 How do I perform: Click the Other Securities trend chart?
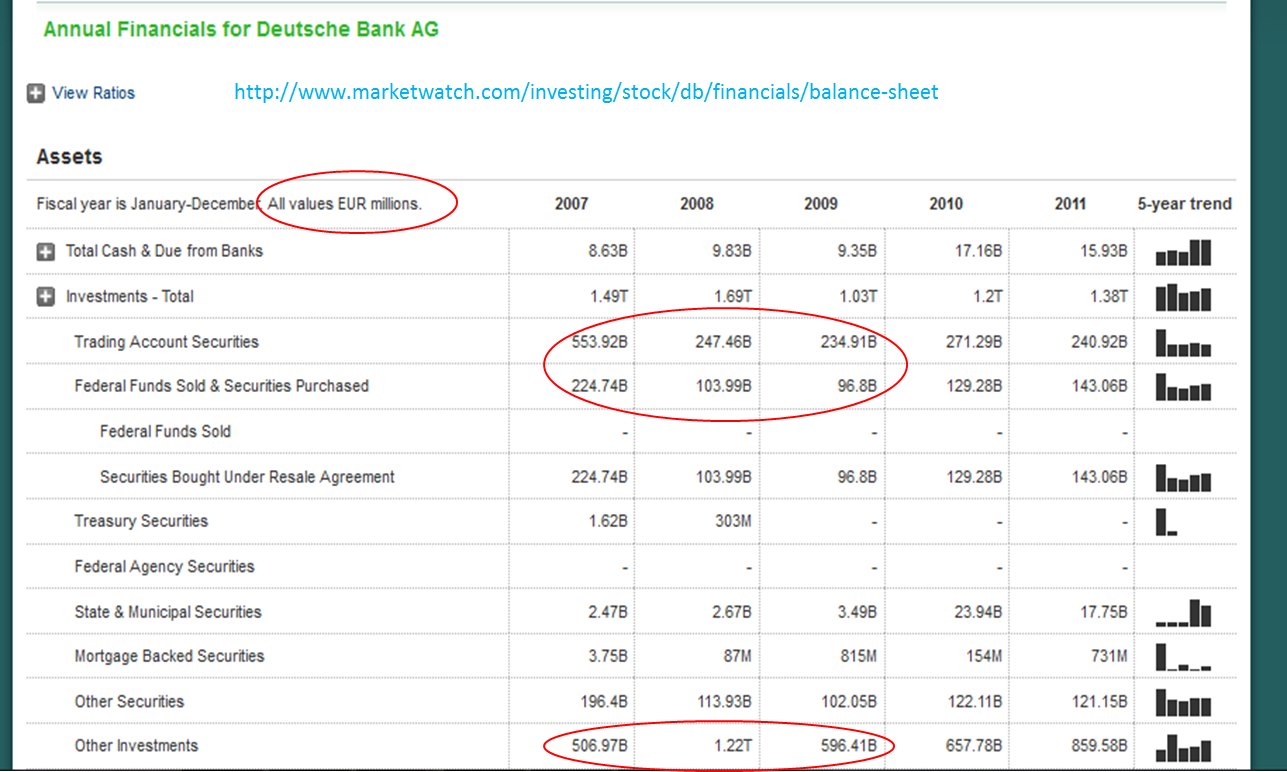1183,702
